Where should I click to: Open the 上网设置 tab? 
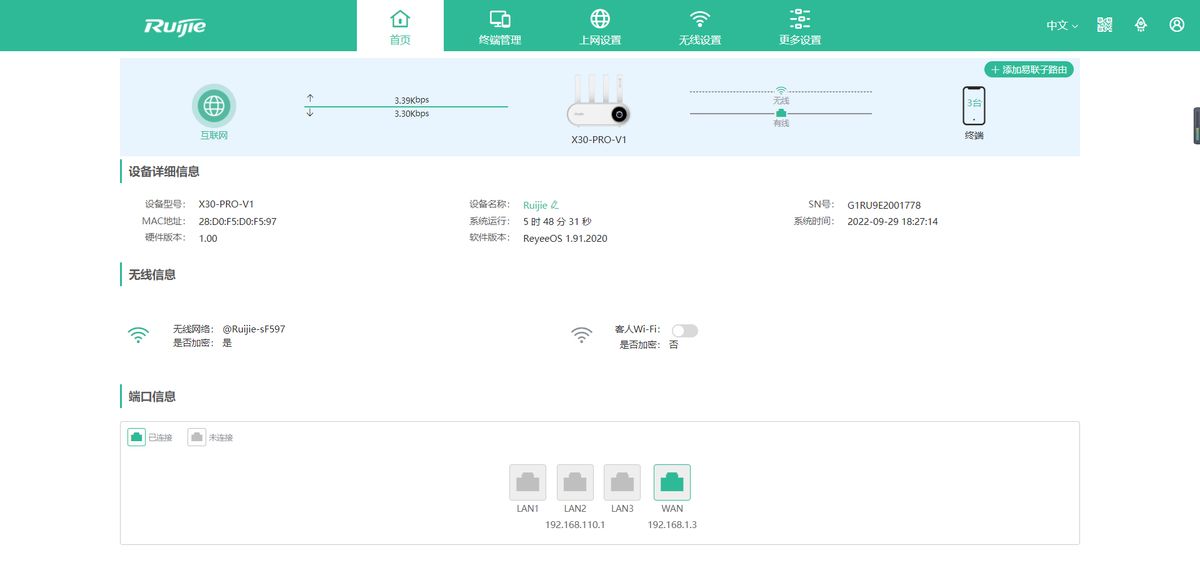click(x=600, y=26)
